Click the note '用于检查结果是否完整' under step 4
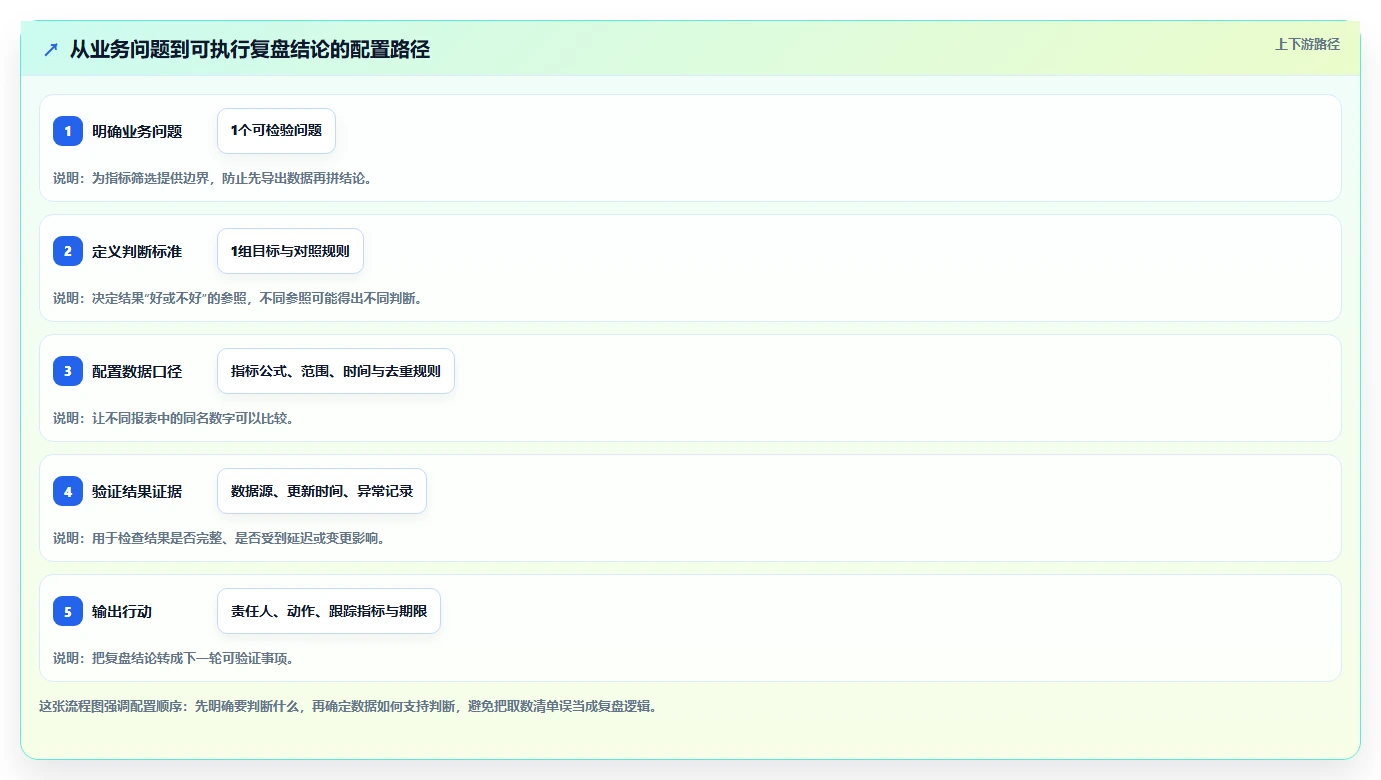This screenshot has width=1381, height=780. coord(219,538)
